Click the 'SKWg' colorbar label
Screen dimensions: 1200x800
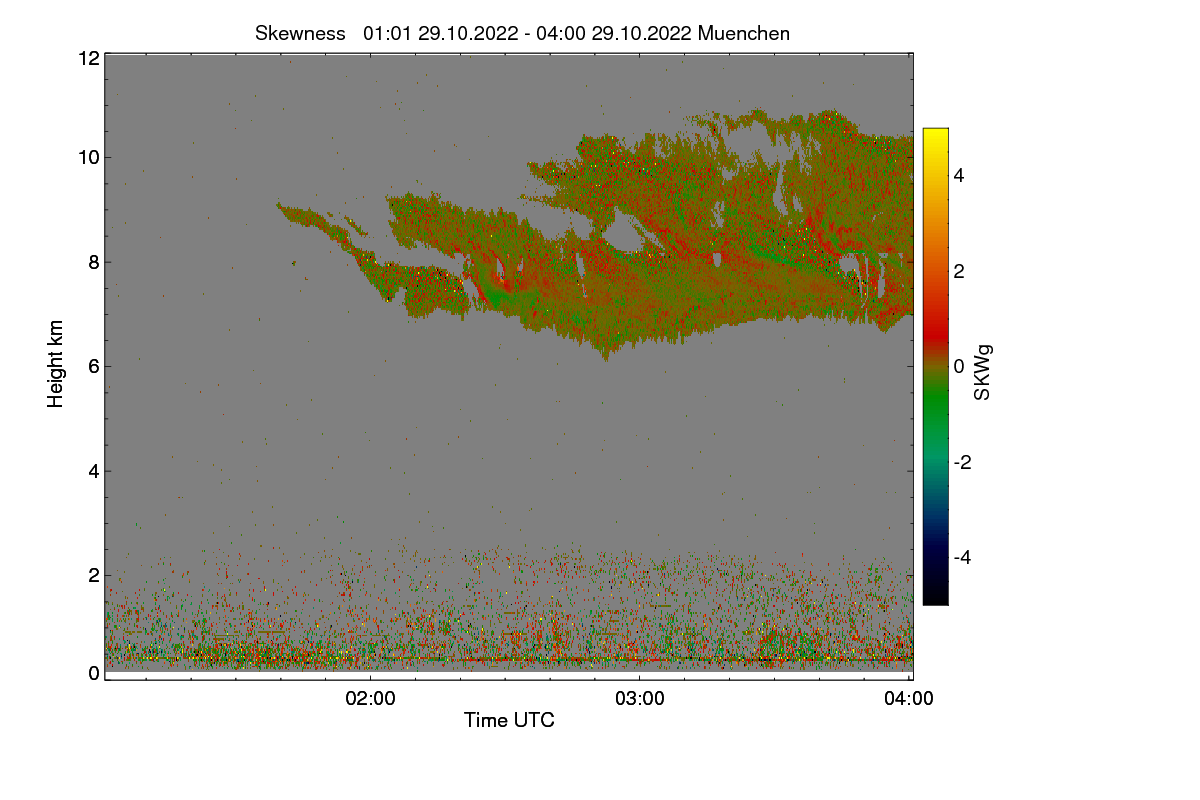(x=983, y=373)
